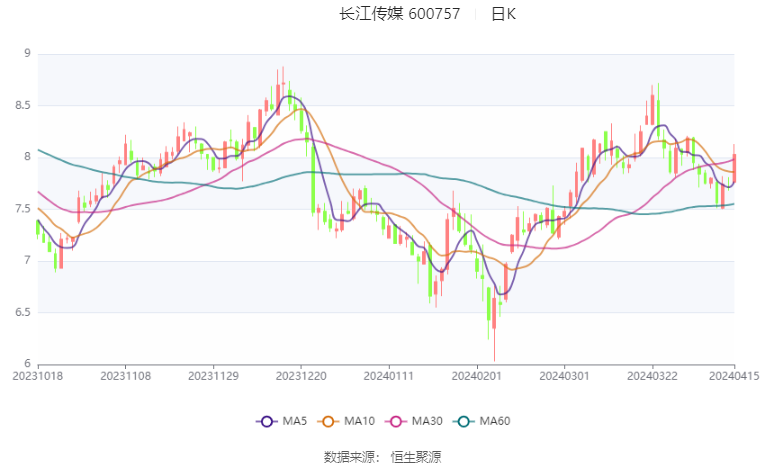Click the 20240415 date axis label
This screenshot has width=765, height=465.
pyautogui.click(x=736, y=376)
